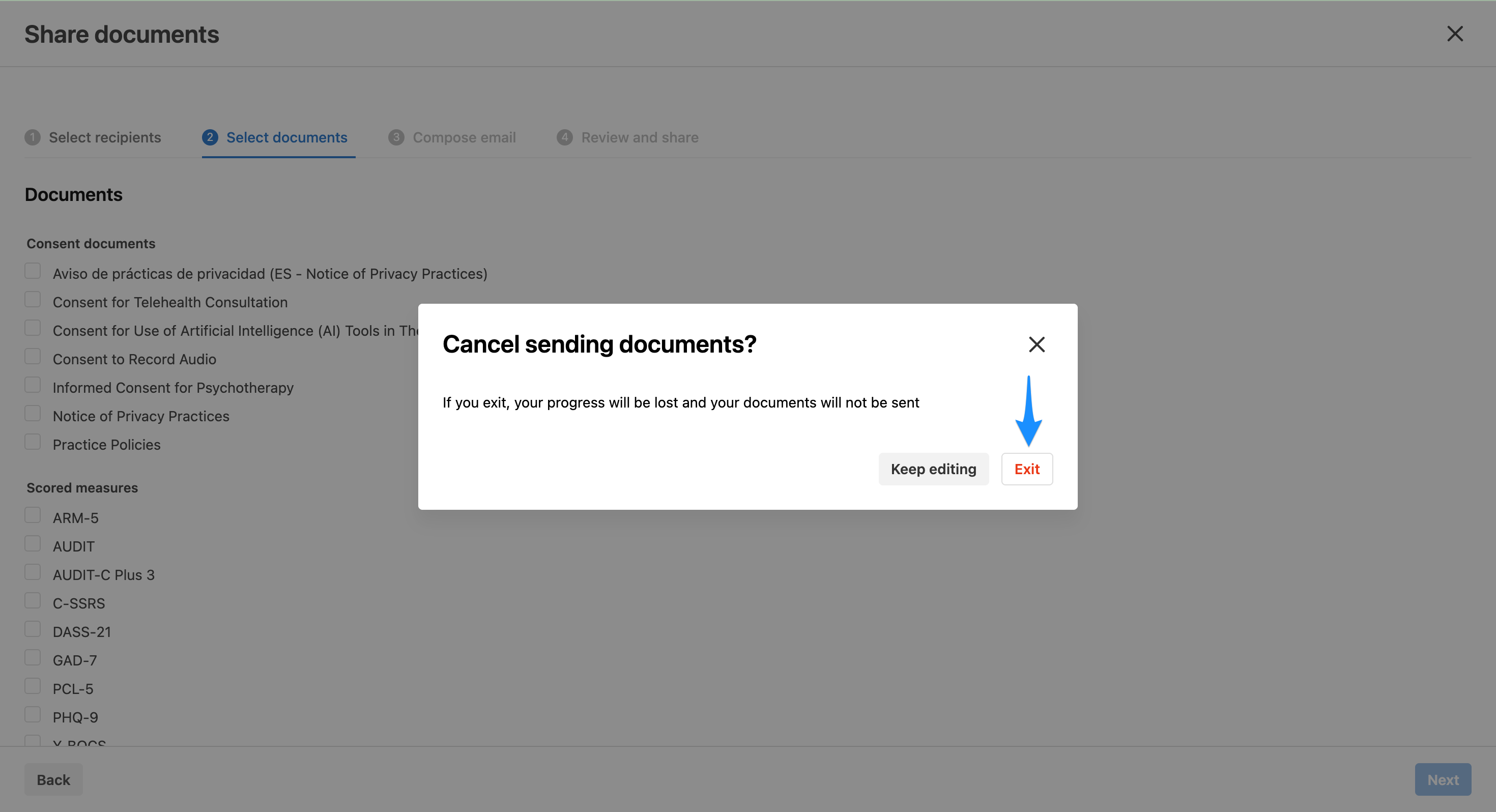Close the Cancel sending documents dialog
1496x812 pixels.
coord(1037,344)
